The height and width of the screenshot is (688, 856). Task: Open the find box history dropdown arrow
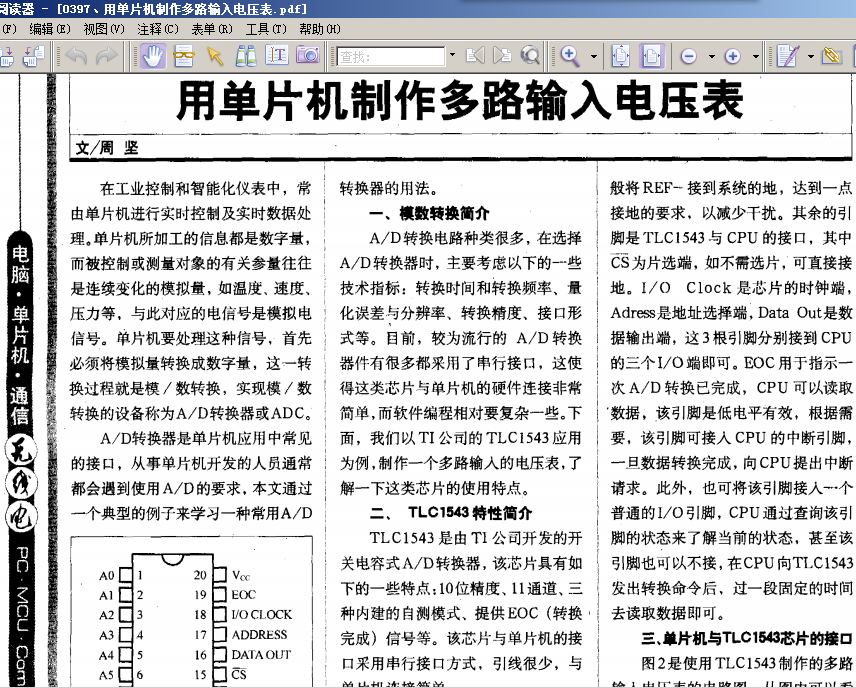[x=452, y=56]
